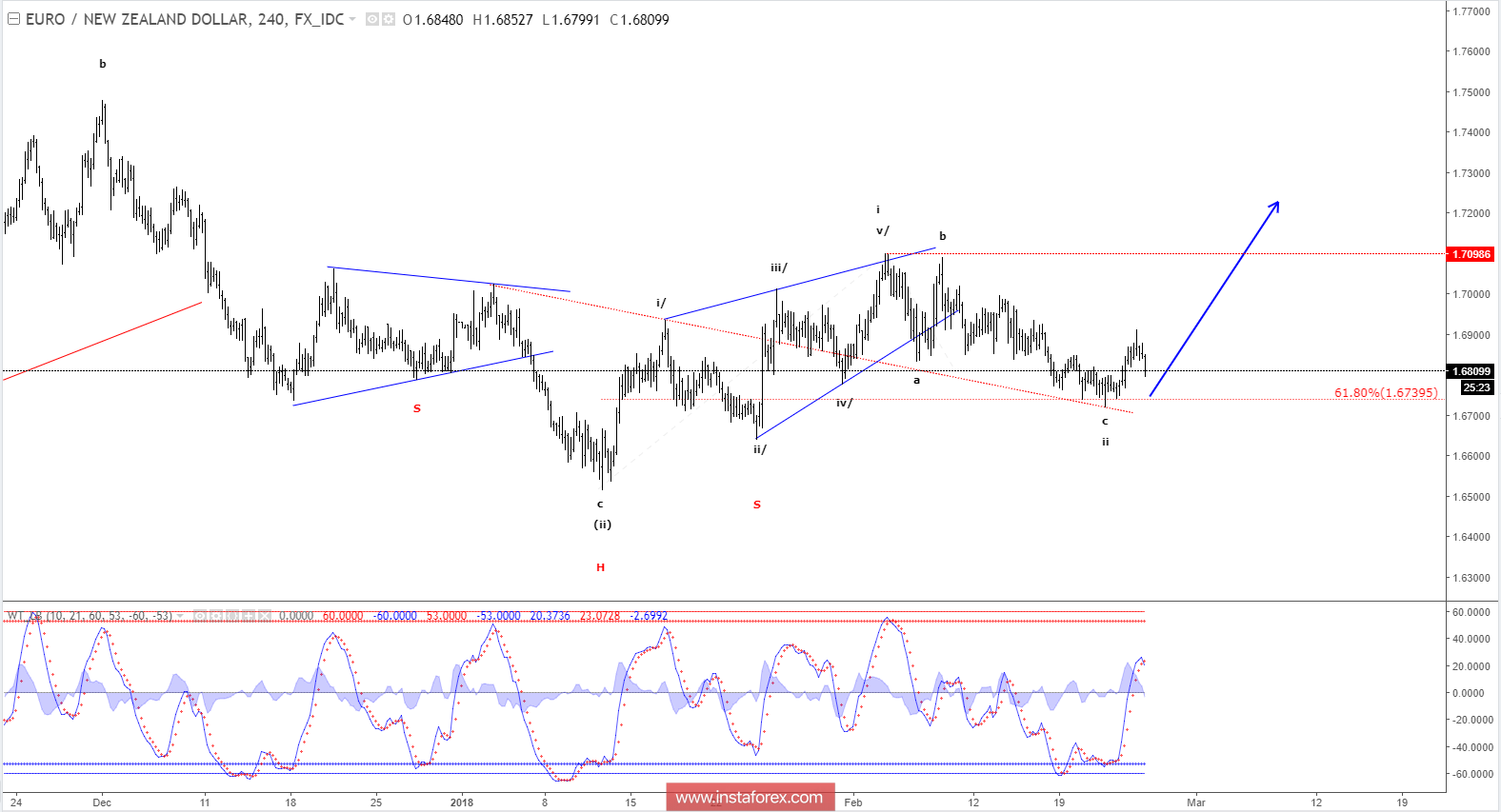This screenshot has height=812, width=1501.
Task: Click the 1.77000 price axis tick
Action: (x=1471, y=11)
